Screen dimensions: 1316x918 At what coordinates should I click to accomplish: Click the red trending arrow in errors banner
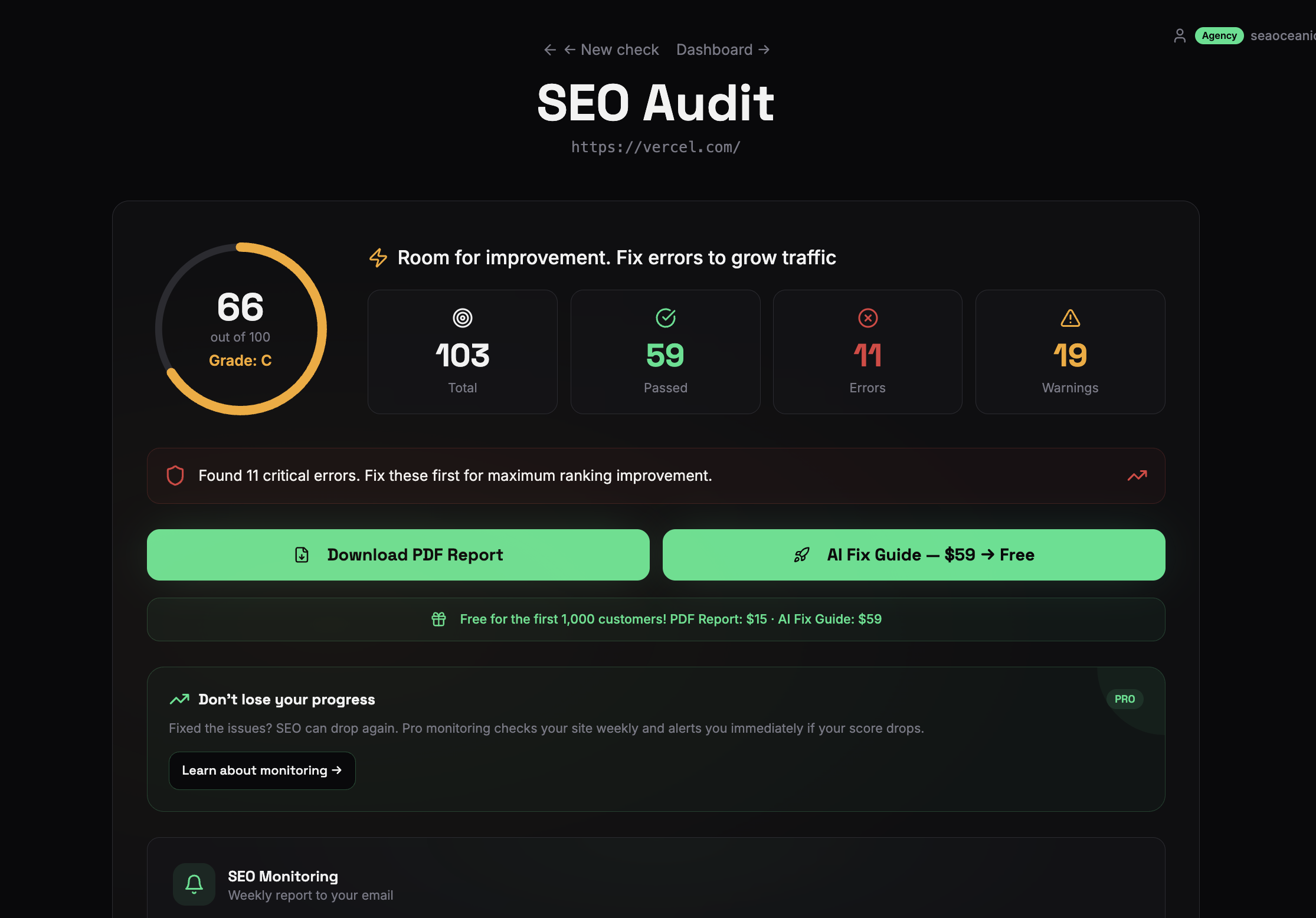(x=1137, y=476)
